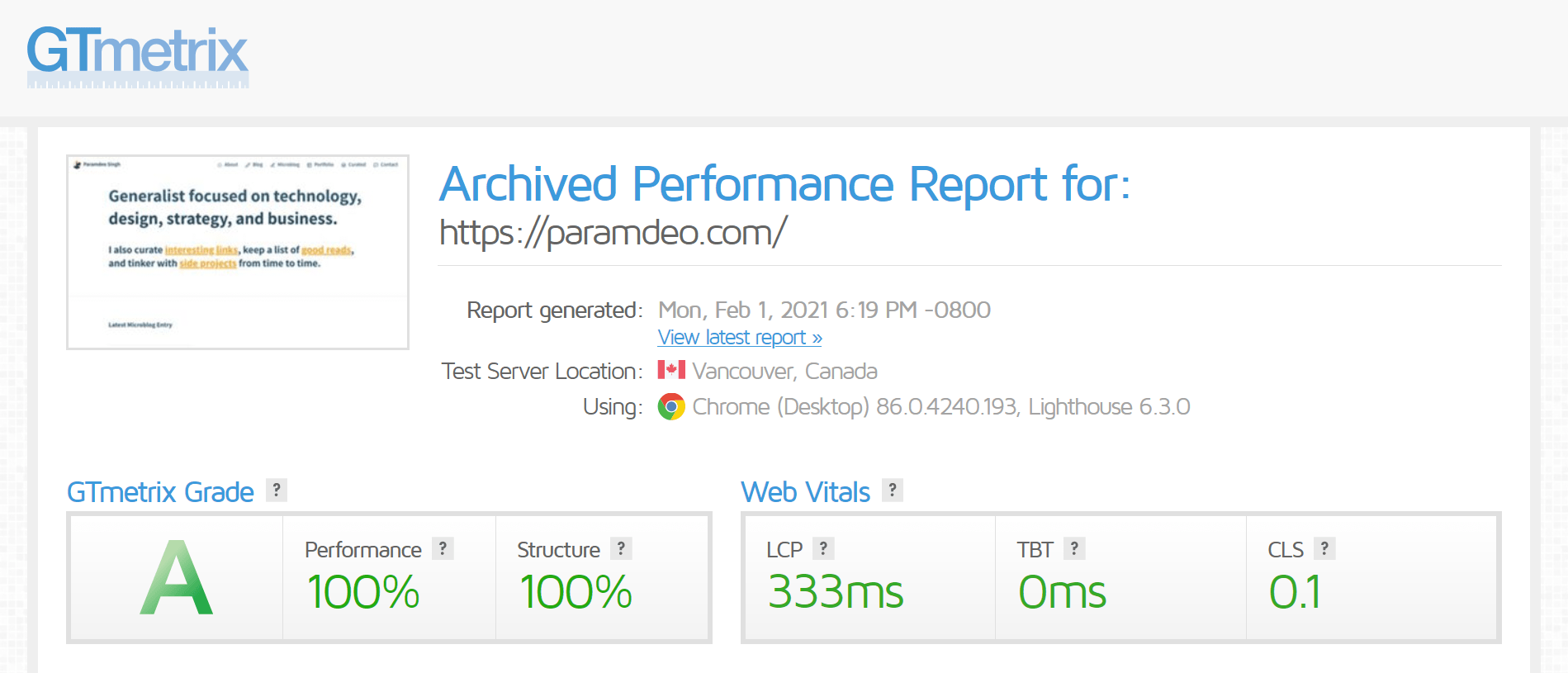Click the GTmetrix Grade heading

(160, 492)
